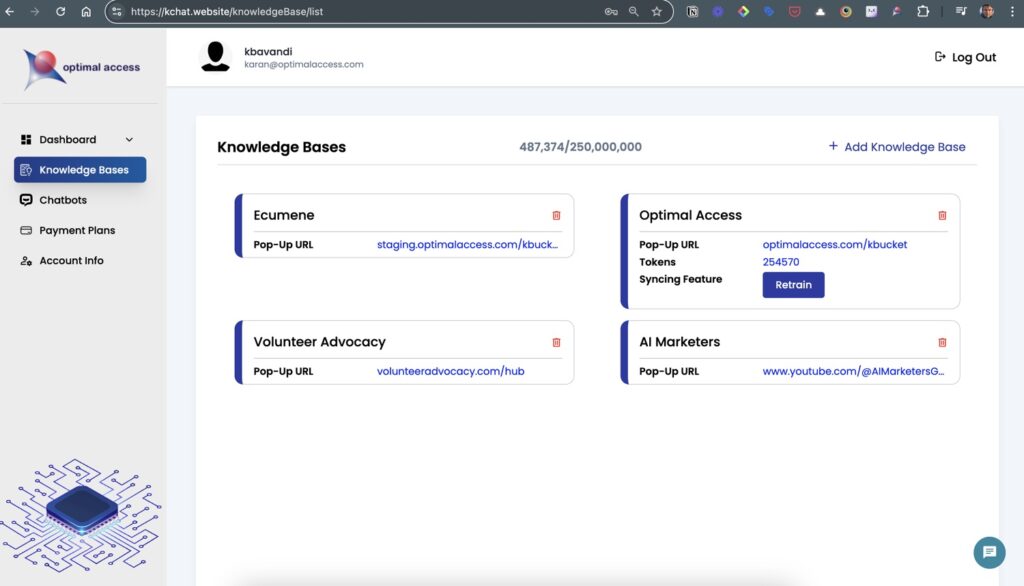The image size is (1024, 586).
Task: Open the media control toolbar icon
Action: tap(961, 11)
